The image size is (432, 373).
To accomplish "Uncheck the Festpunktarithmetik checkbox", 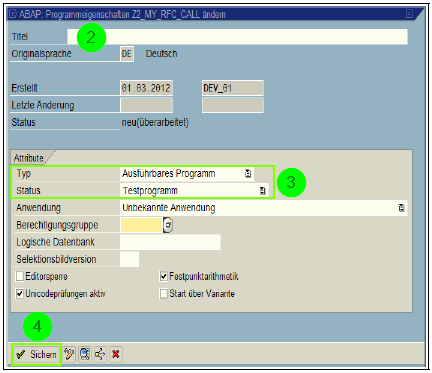I will tap(164, 276).
